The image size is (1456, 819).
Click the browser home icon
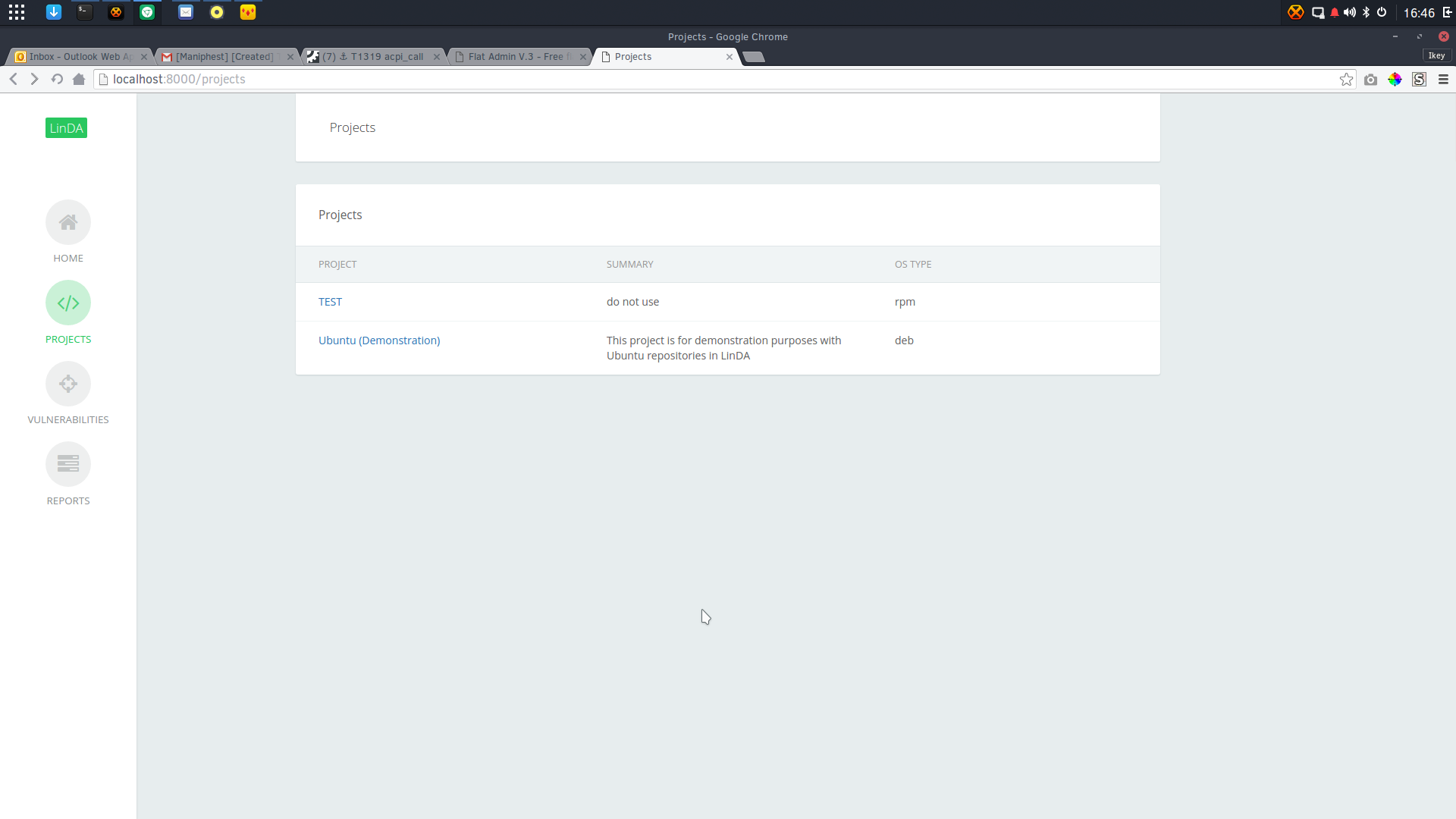79,79
